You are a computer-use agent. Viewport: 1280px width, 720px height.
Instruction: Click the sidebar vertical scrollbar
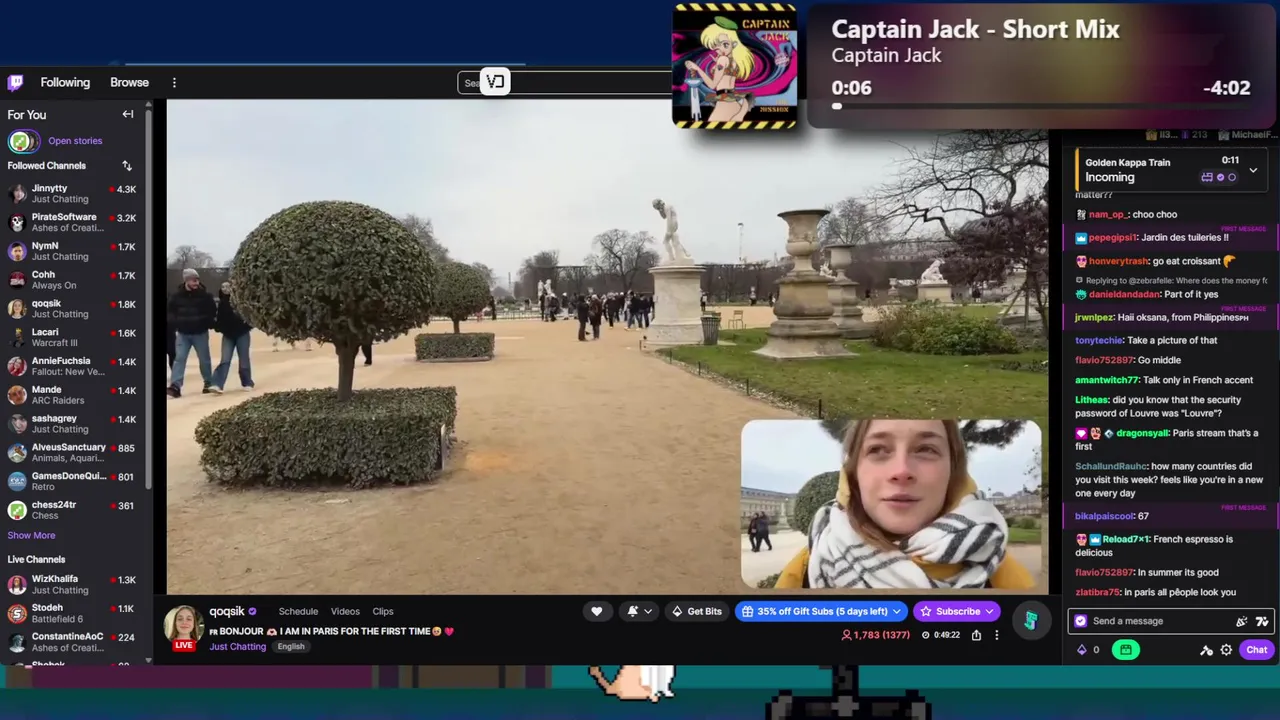pos(148,300)
